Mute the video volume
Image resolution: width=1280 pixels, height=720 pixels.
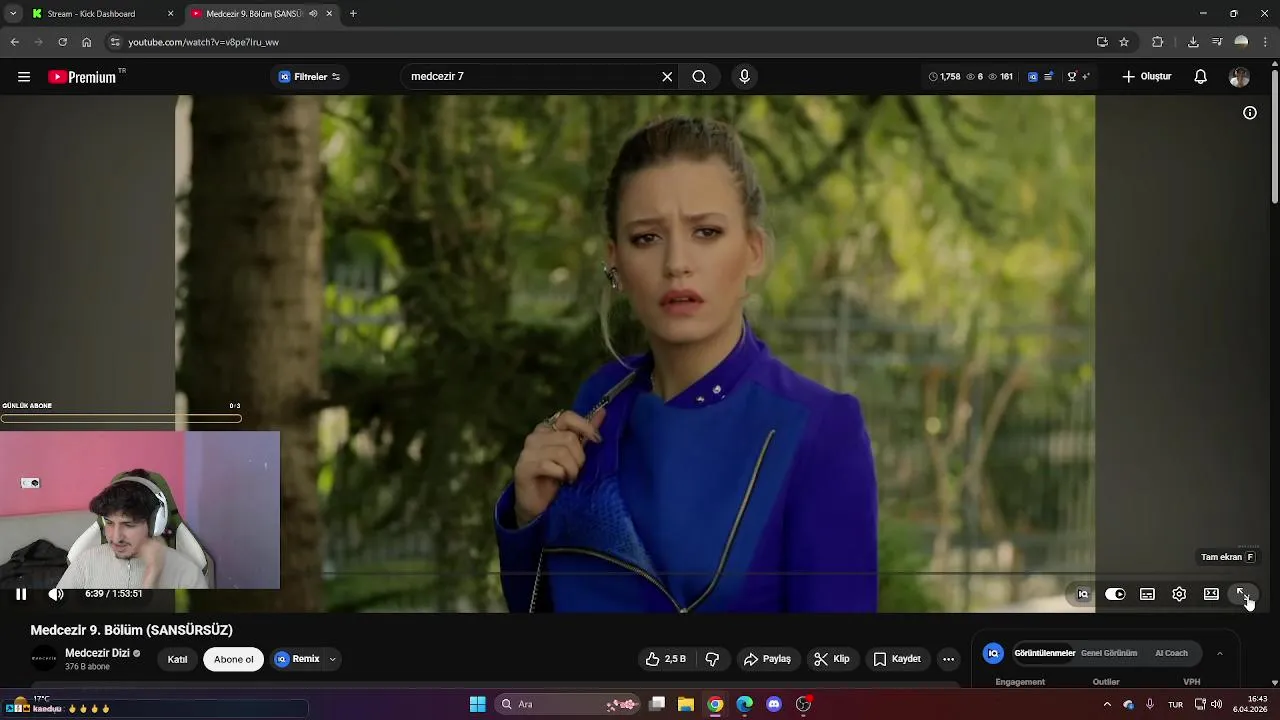[56, 594]
